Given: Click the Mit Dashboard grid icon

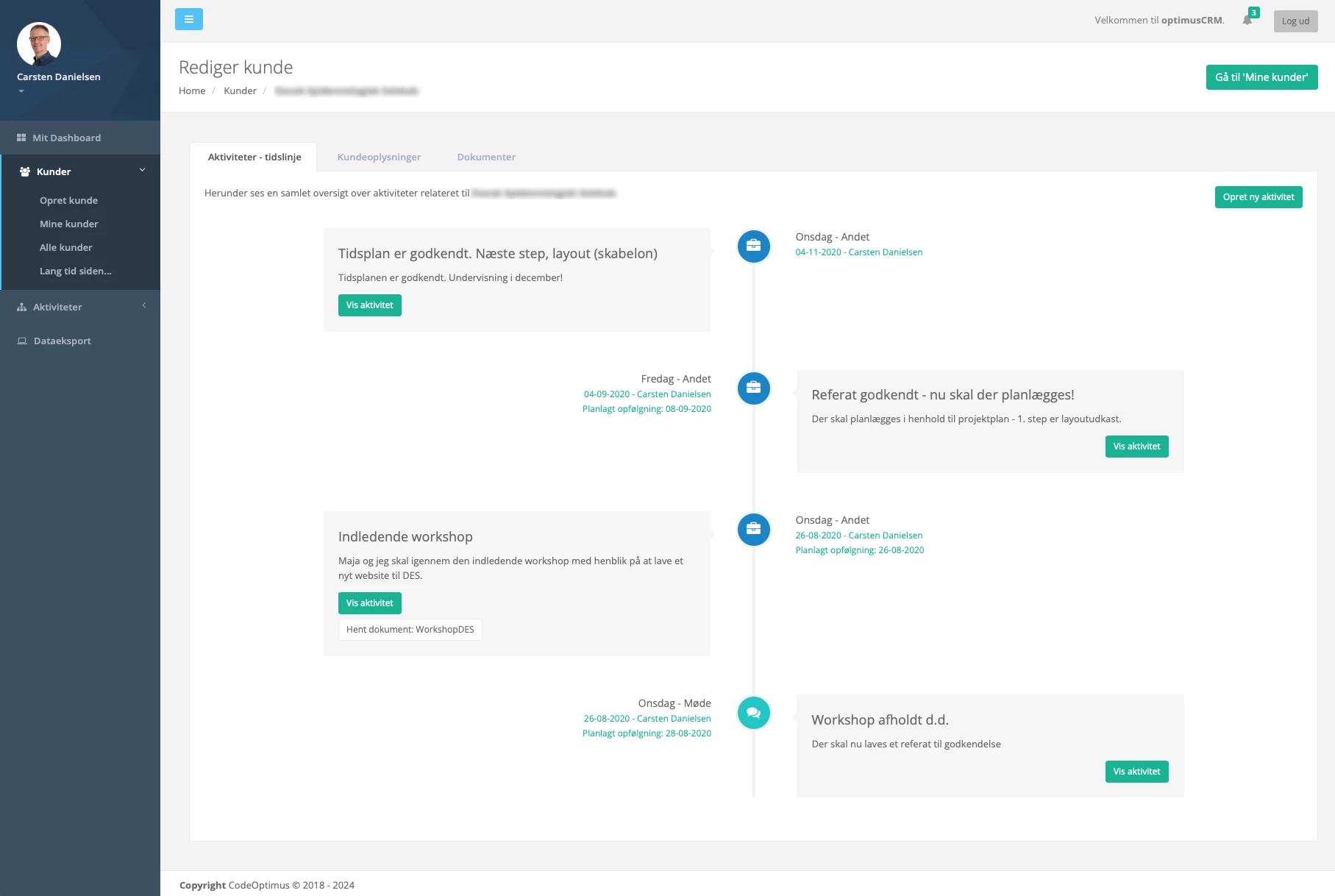Looking at the screenshot, I should click(21, 137).
